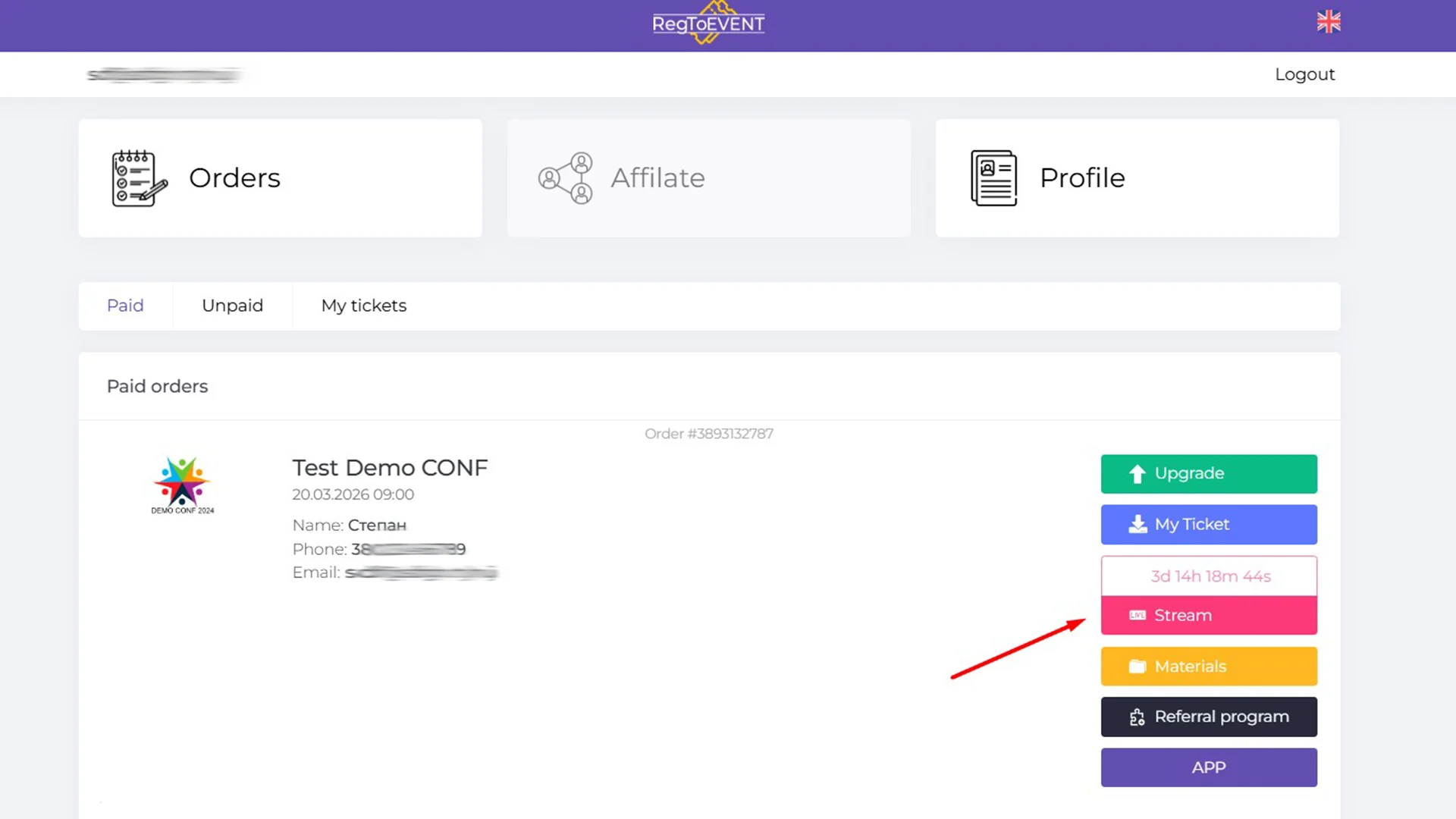Image resolution: width=1456 pixels, height=819 pixels.
Task: Click the Logout link
Action: pos(1304,74)
